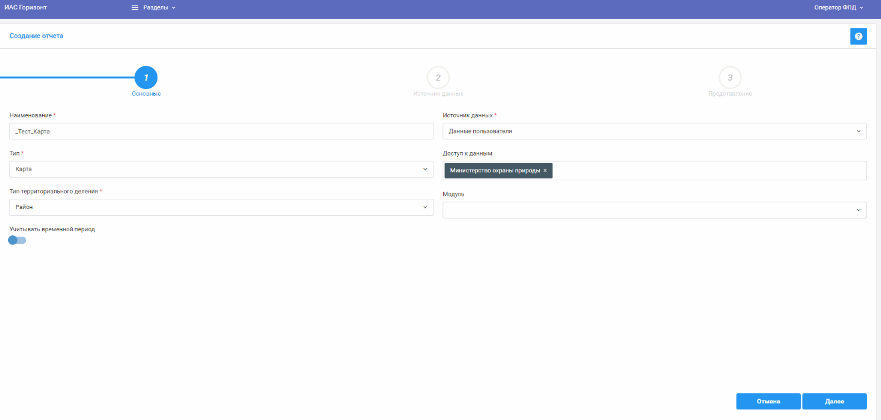Click the Наименование input field
881x420 pixels.
220,131
